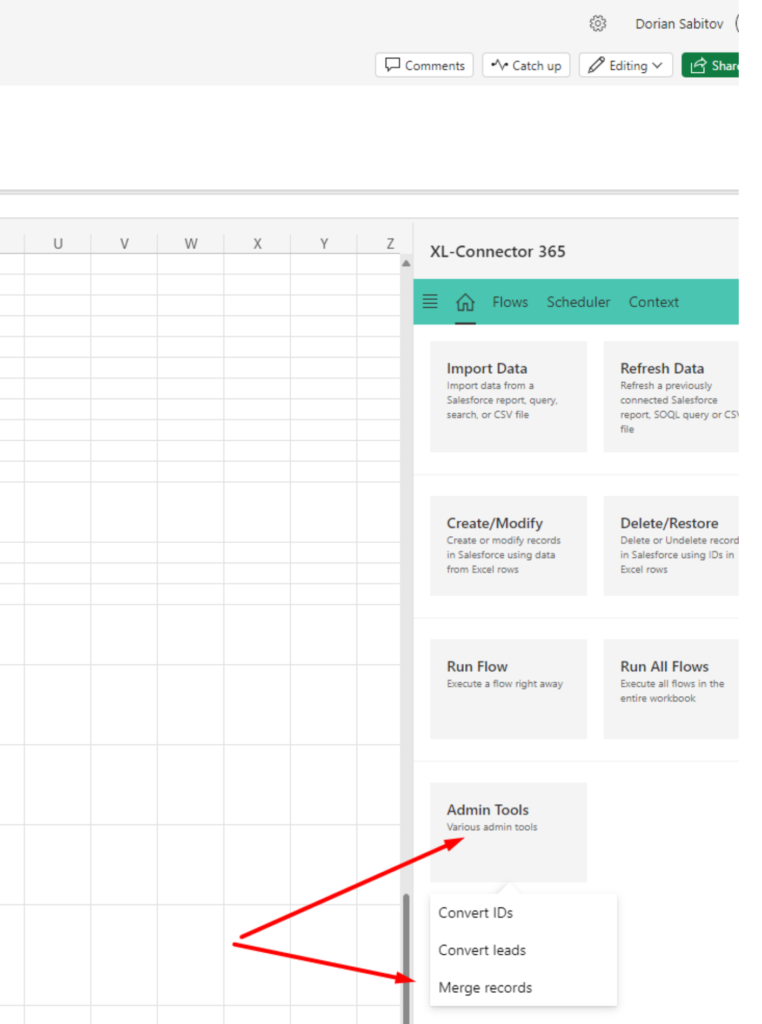Go to the XL-Connector home icon
Viewport: 762px width, 1024px height.
coord(465,302)
